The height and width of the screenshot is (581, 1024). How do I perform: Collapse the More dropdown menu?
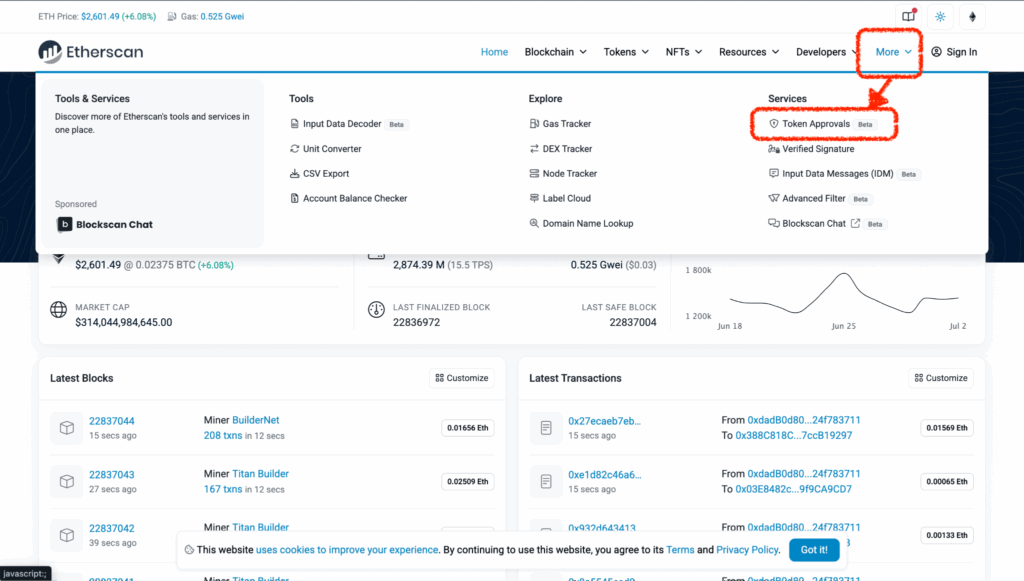point(893,52)
